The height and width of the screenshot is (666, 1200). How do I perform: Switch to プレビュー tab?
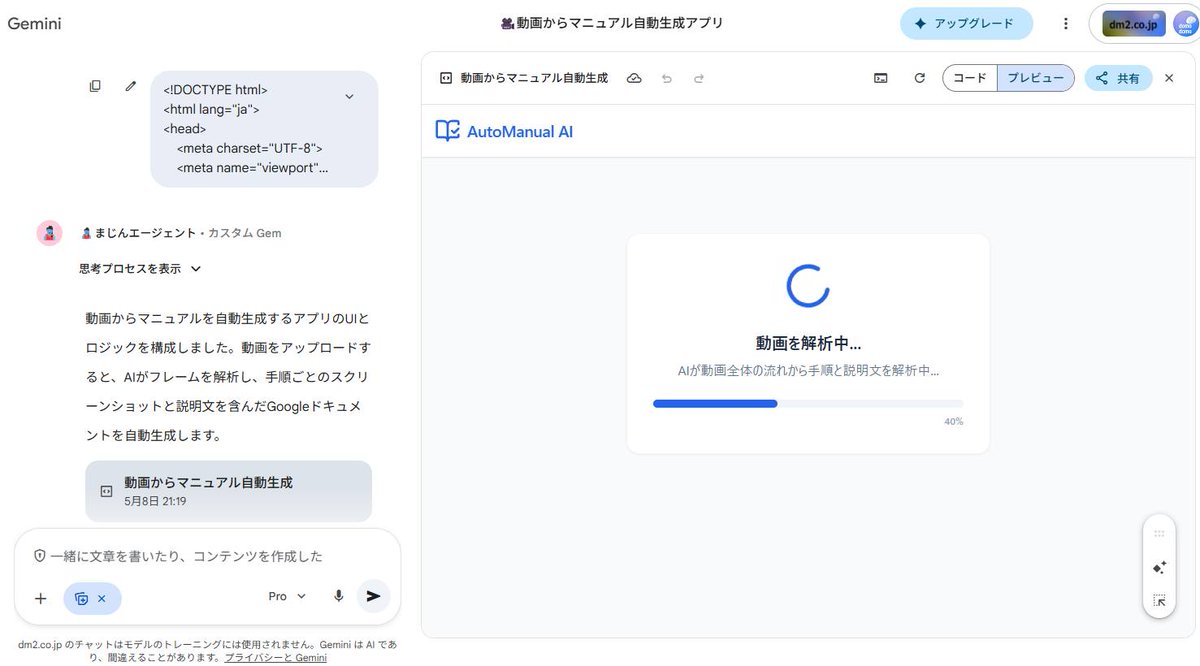click(1036, 78)
